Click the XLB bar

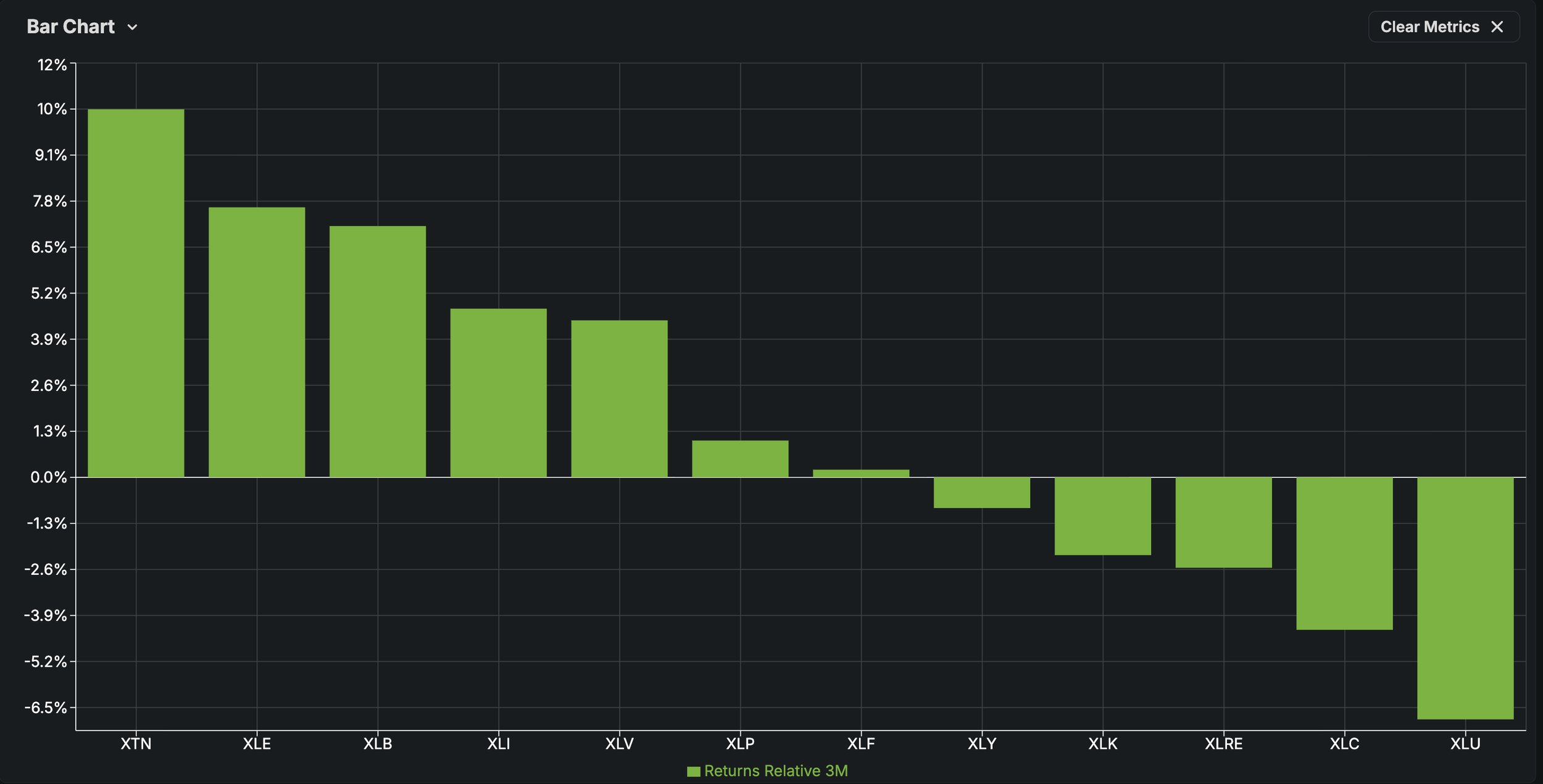(x=378, y=352)
